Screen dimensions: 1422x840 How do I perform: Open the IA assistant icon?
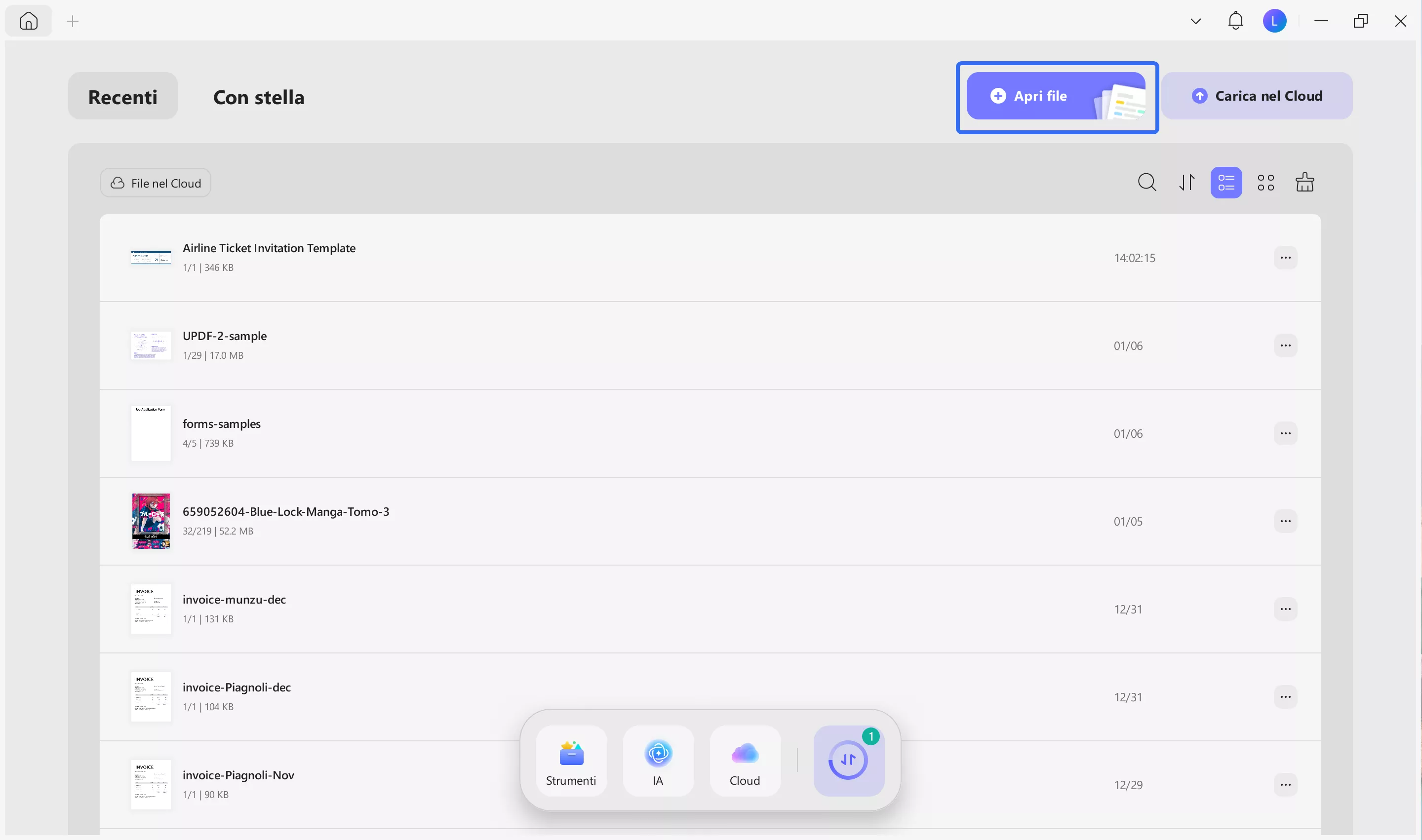(658, 760)
